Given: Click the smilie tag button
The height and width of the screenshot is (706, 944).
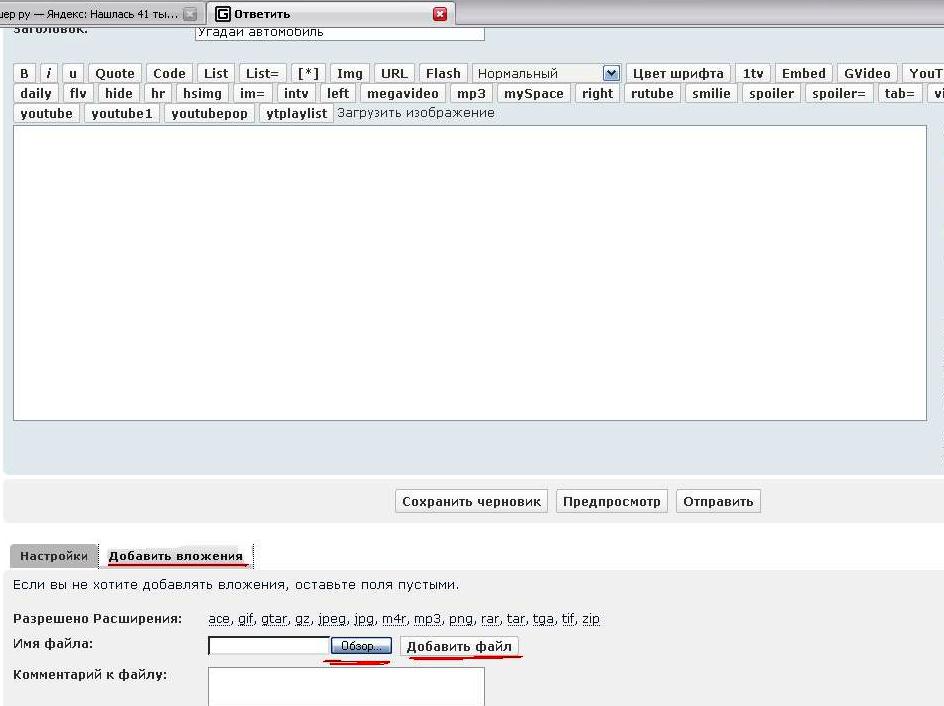Looking at the screenshot, I should (711, 93).
